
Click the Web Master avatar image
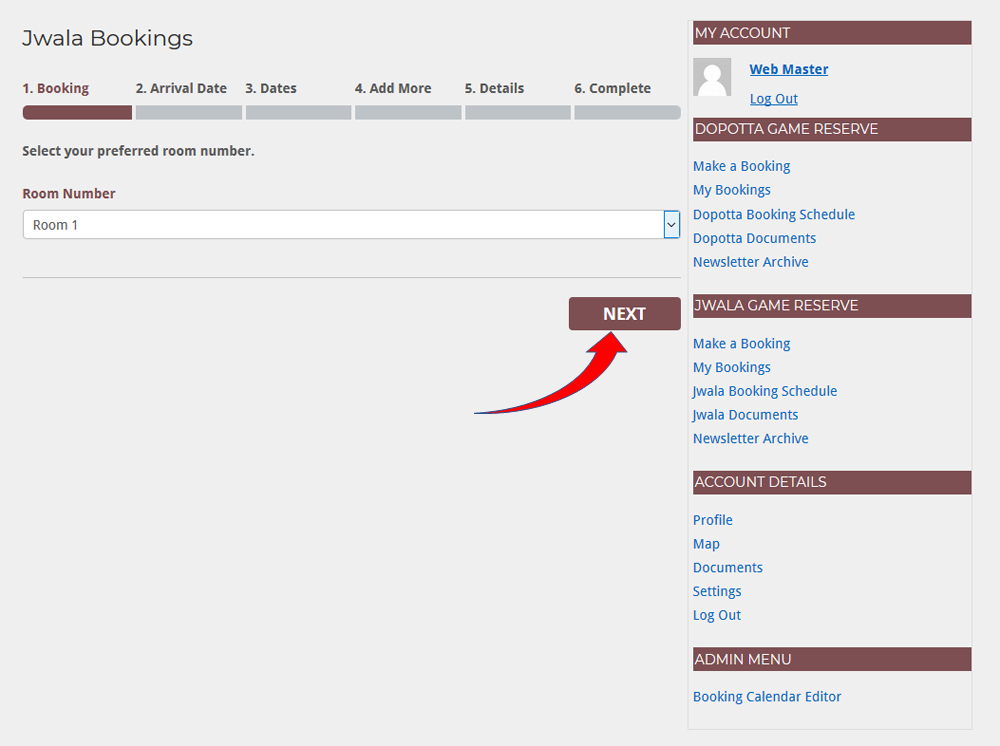pyautogui.click(x=712, y=77)
